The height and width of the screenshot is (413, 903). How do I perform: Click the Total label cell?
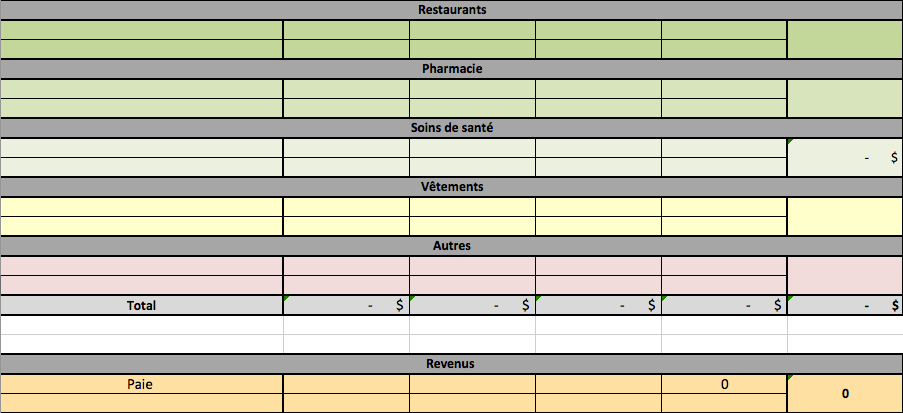click(x=141, y=305)
